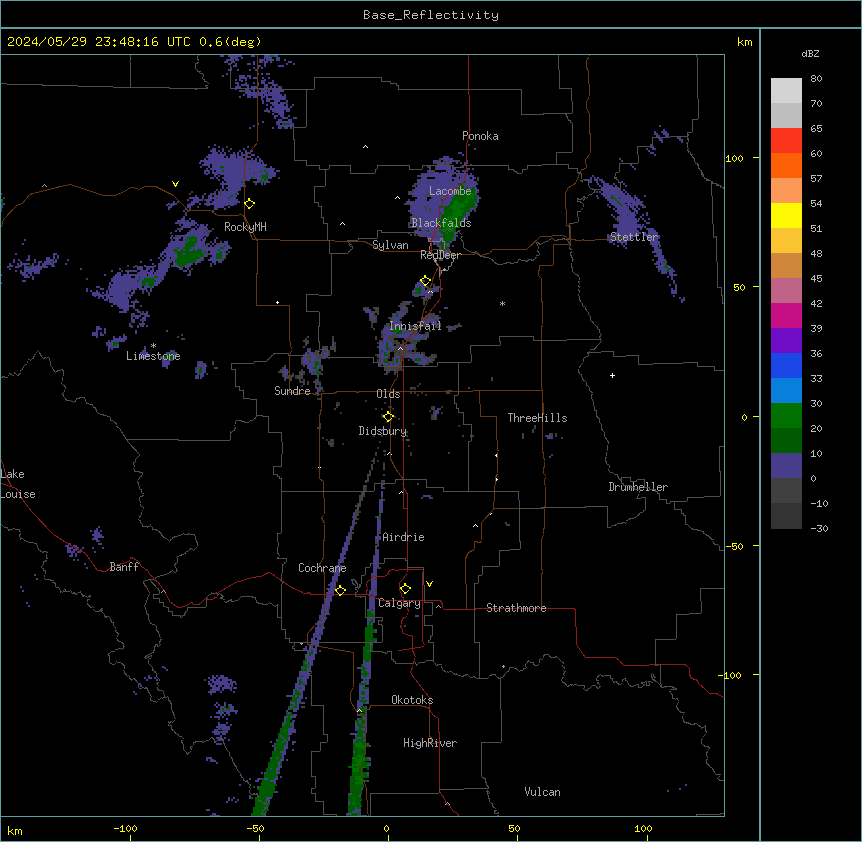Click the Ponoka city label
This screenshot has width=862, height=842.
480,136
